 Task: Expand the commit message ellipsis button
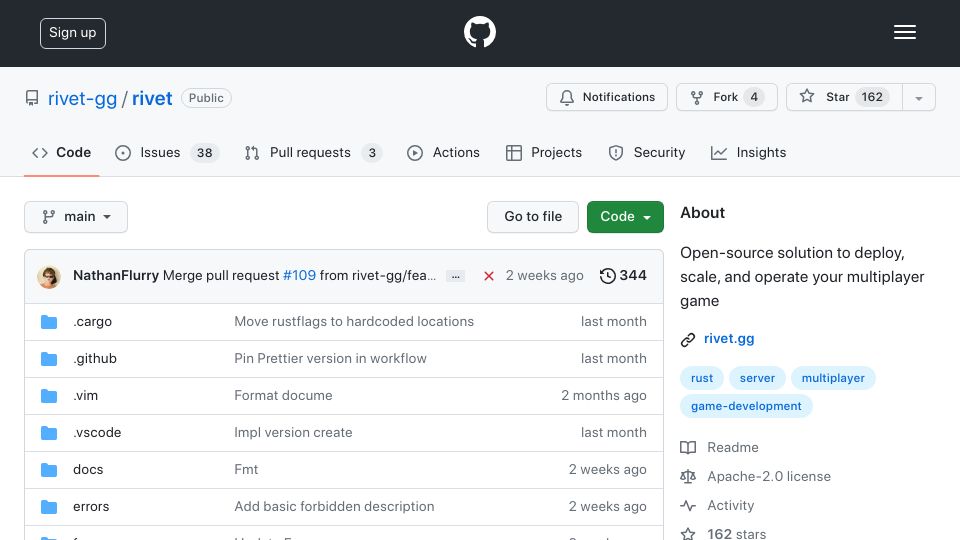456,276
